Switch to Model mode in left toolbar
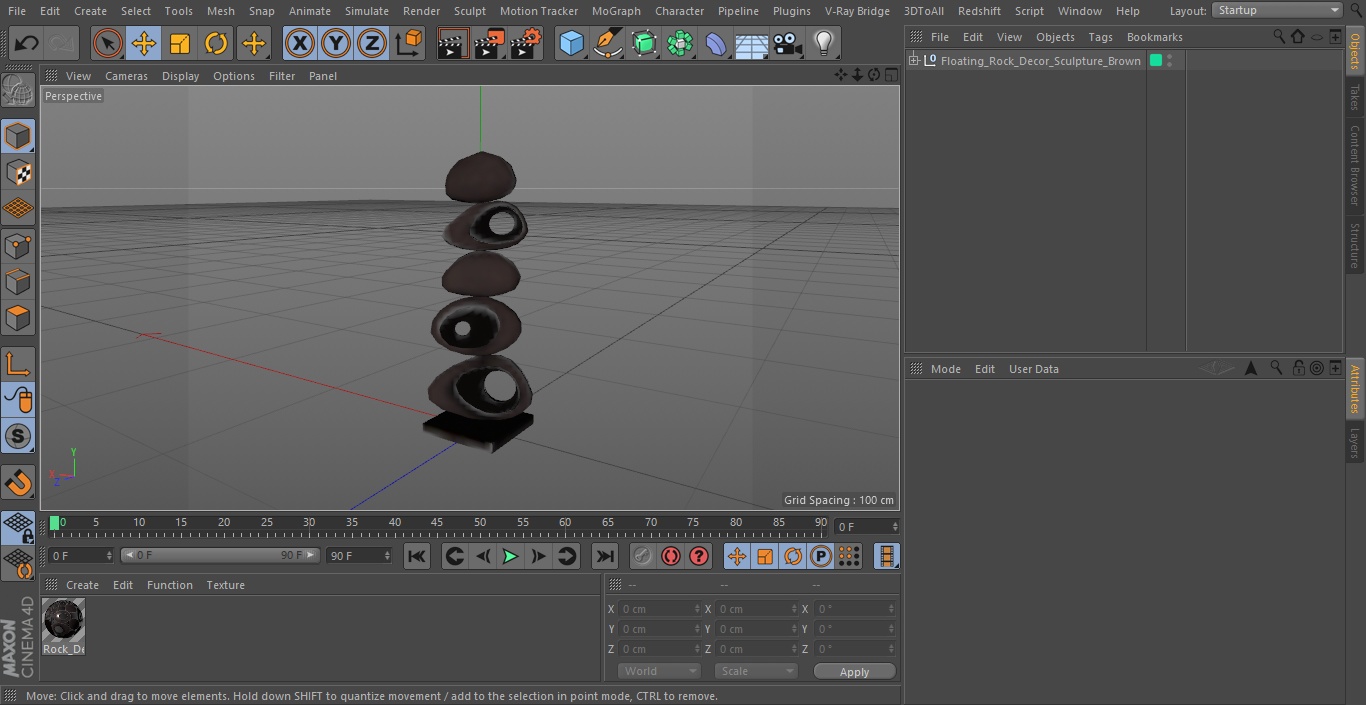This screenshot has width=1366, height=705. pyautogui.click(x=18, y=135)
